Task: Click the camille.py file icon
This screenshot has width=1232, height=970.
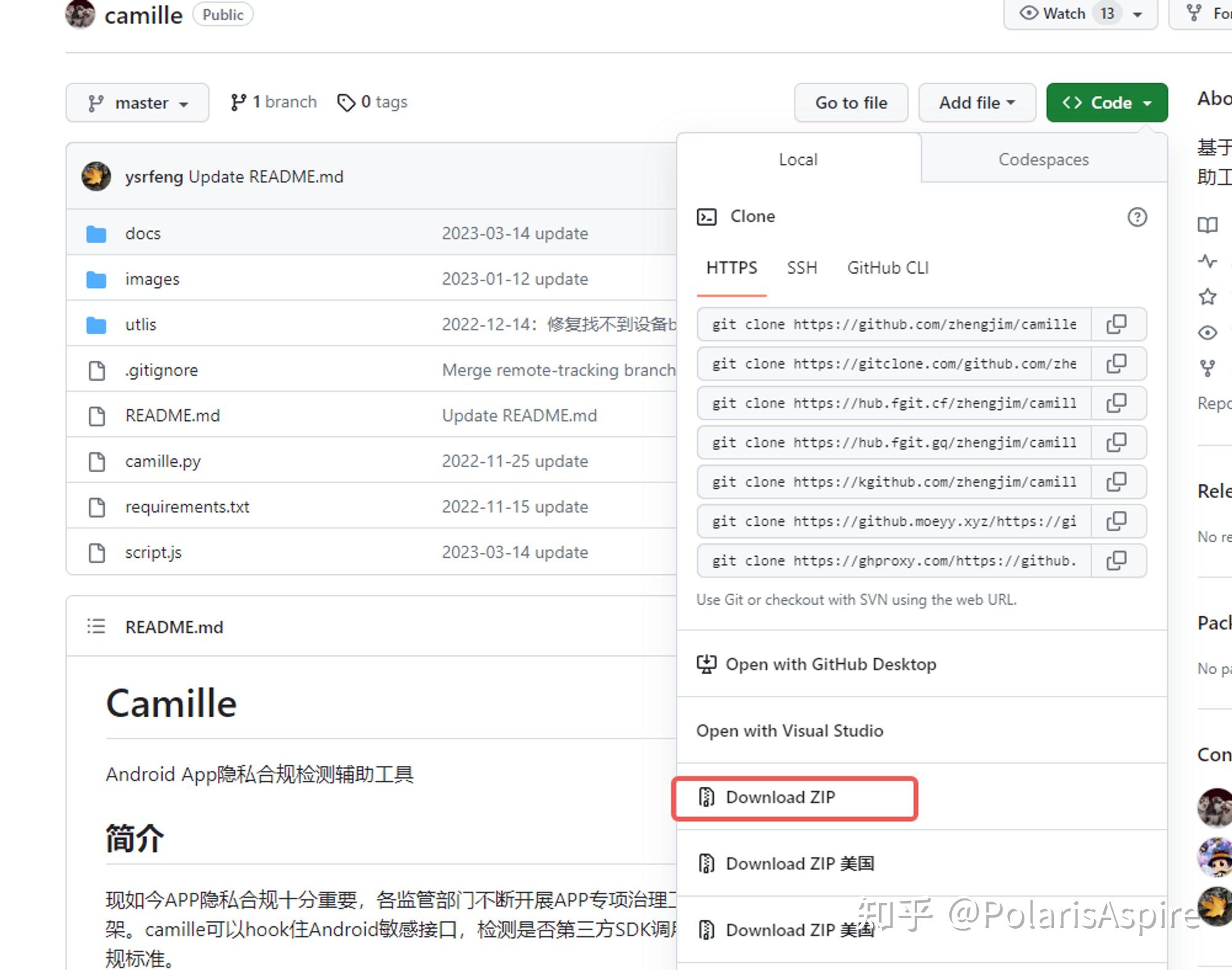Action: (97, 462)
